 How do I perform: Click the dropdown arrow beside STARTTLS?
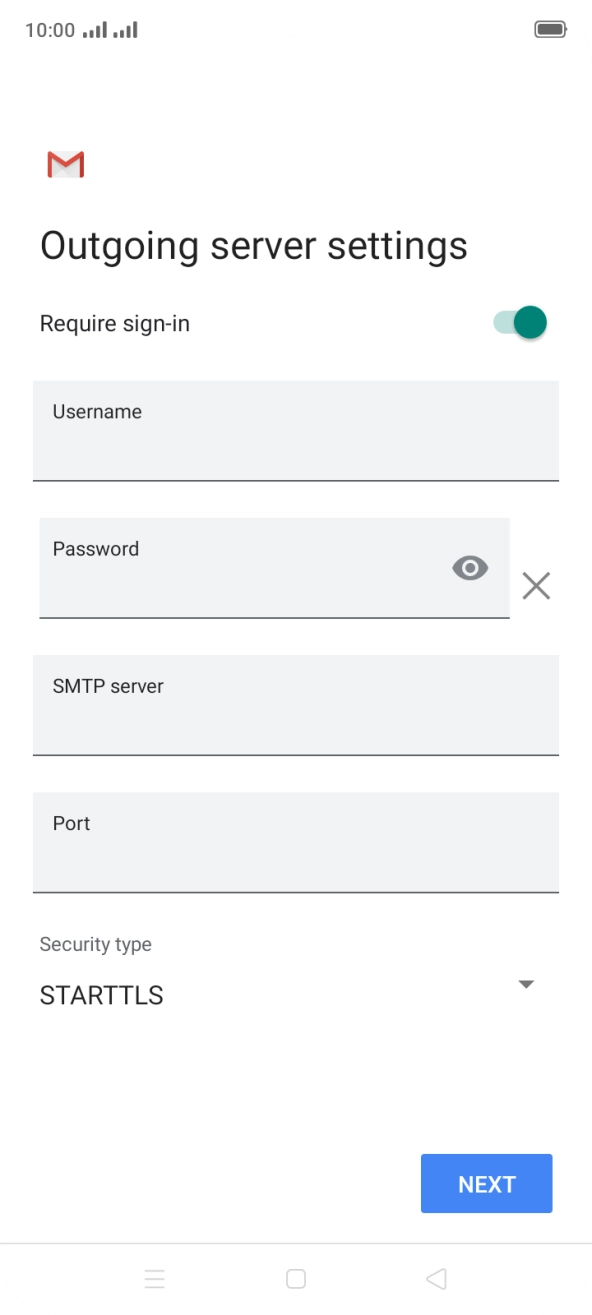pyautogui.click(x=527, y=984)
